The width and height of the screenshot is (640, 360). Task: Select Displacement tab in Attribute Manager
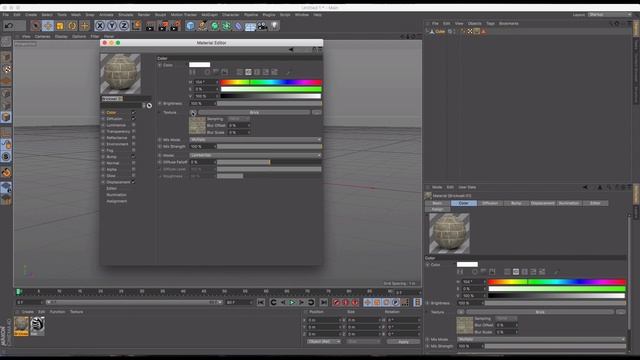(x=542, y=203)
